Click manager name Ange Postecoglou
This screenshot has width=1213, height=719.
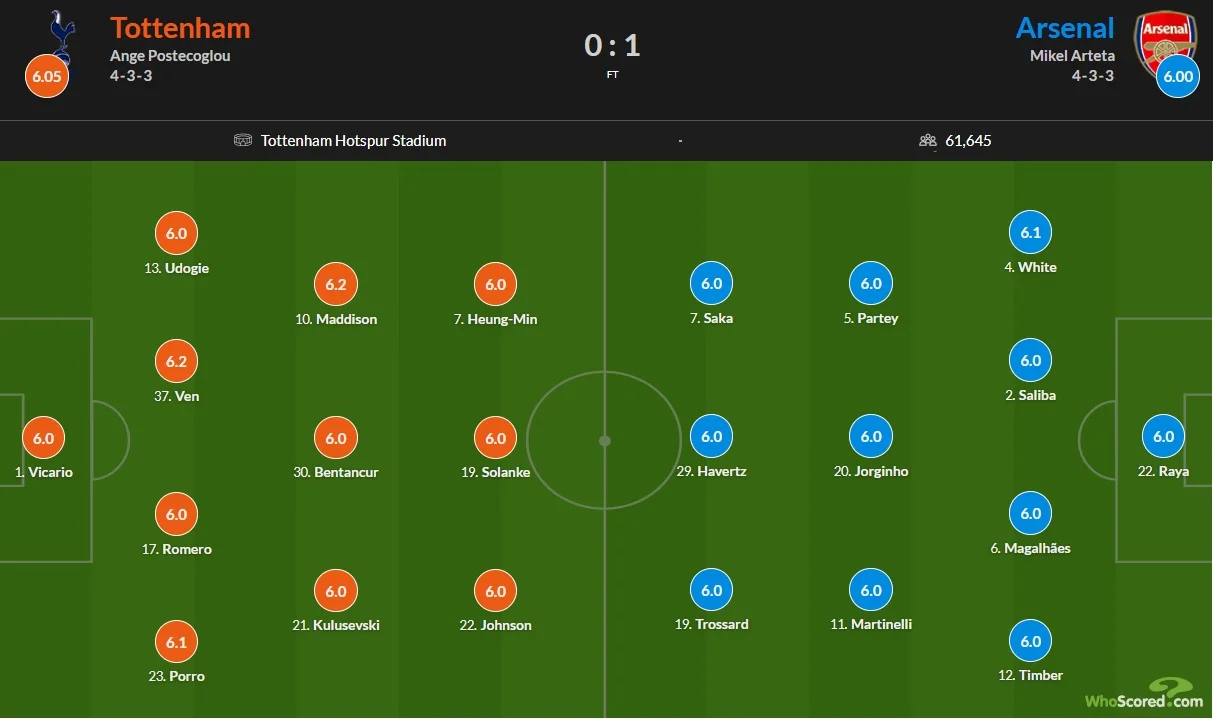click(x=170, y=56)
